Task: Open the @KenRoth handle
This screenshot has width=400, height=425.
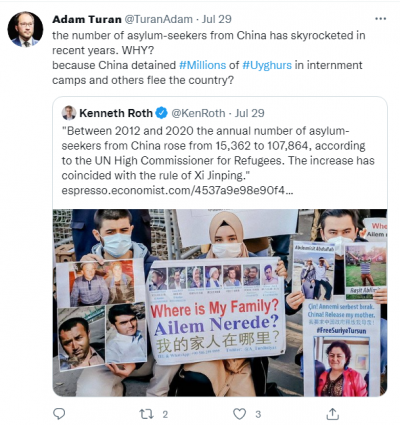Action: coord(198,113)
